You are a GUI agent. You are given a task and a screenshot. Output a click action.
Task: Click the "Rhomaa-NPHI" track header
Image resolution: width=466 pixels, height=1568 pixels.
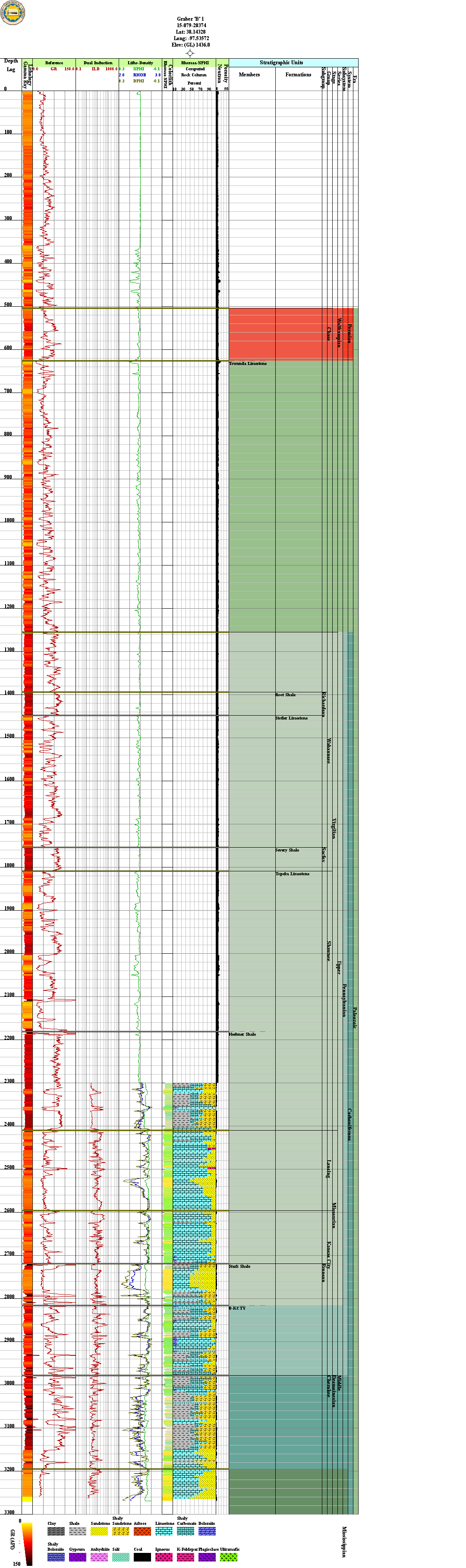194,63
